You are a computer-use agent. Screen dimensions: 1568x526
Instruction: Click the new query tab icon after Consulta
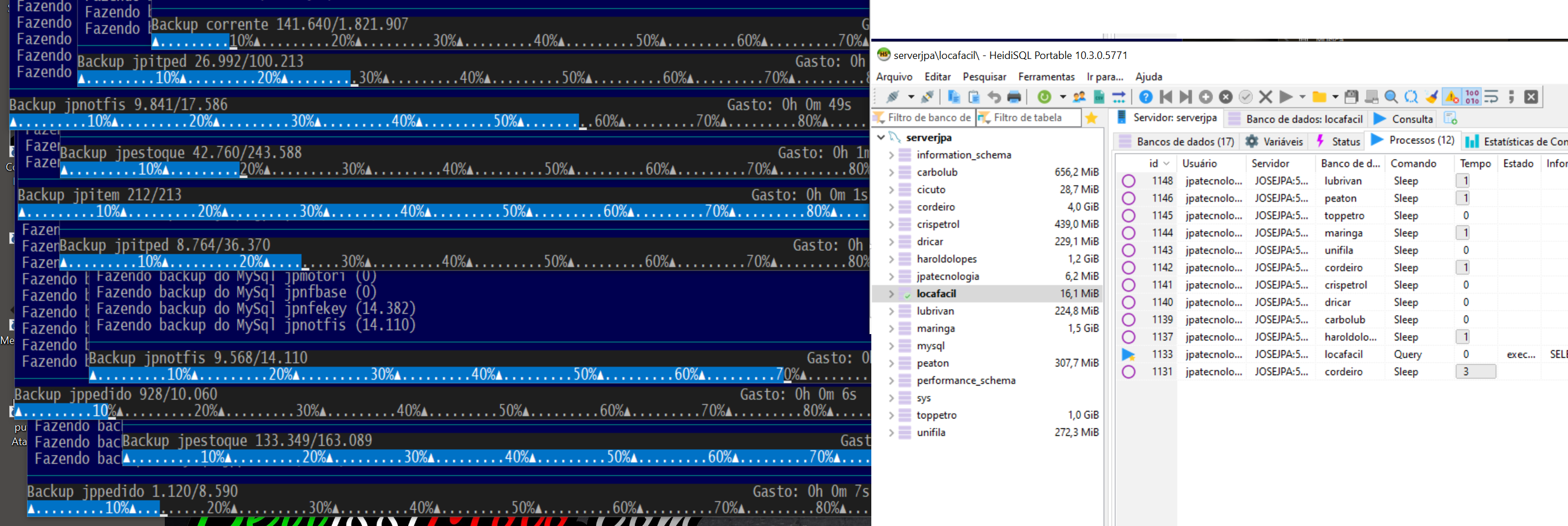click(1451, 118)
